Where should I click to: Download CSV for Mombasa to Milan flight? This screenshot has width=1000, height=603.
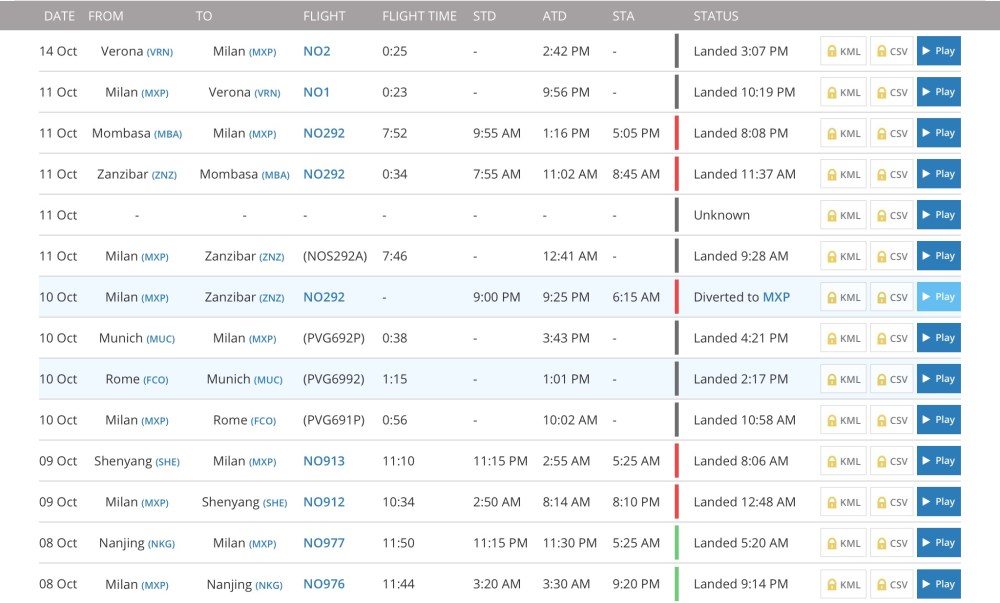coord(891,133)
